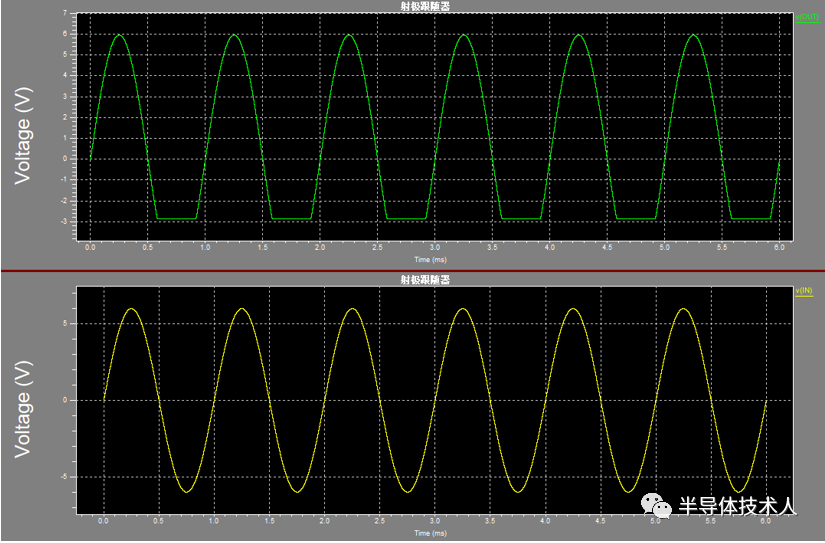The width and height of the screenshot is (825, 543).
Task: Click the 7 tick on the v(OUT) voltage axis
Action: [65, 13]
